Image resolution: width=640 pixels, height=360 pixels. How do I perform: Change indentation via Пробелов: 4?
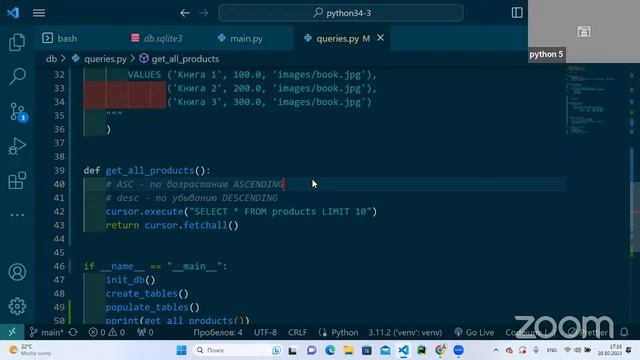[218, 332]
